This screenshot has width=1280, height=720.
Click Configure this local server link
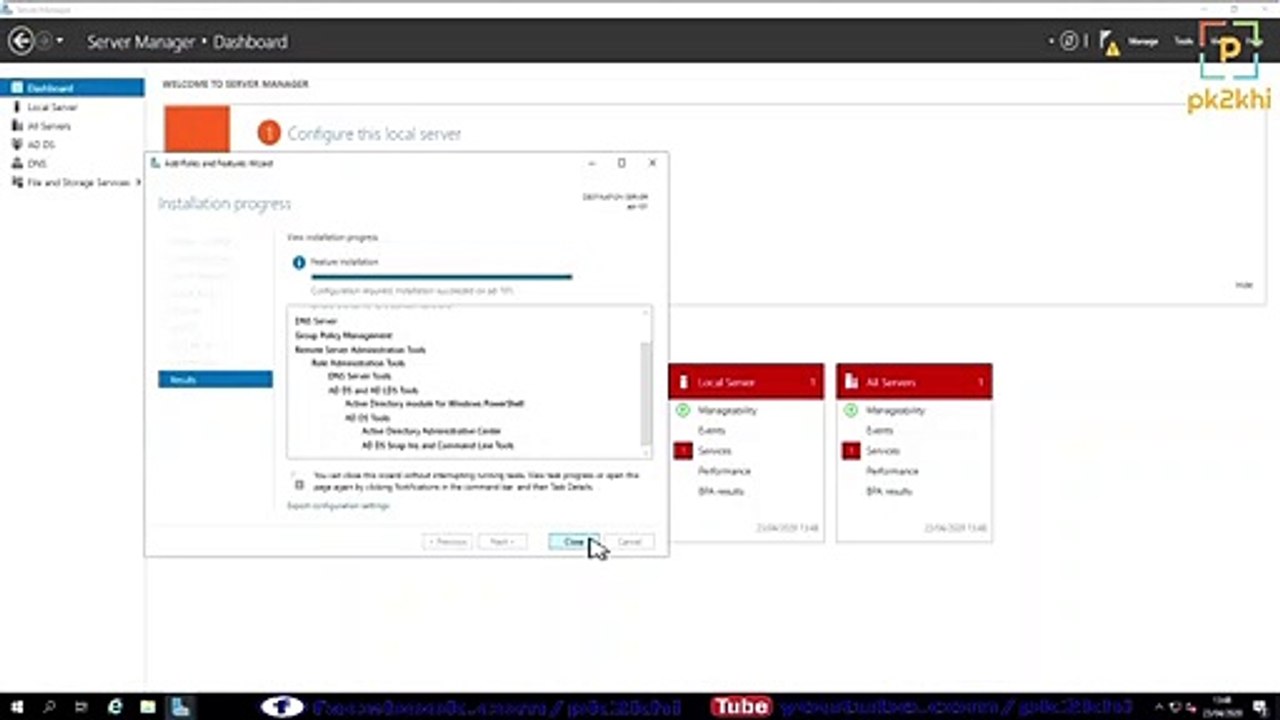[374, 133]
